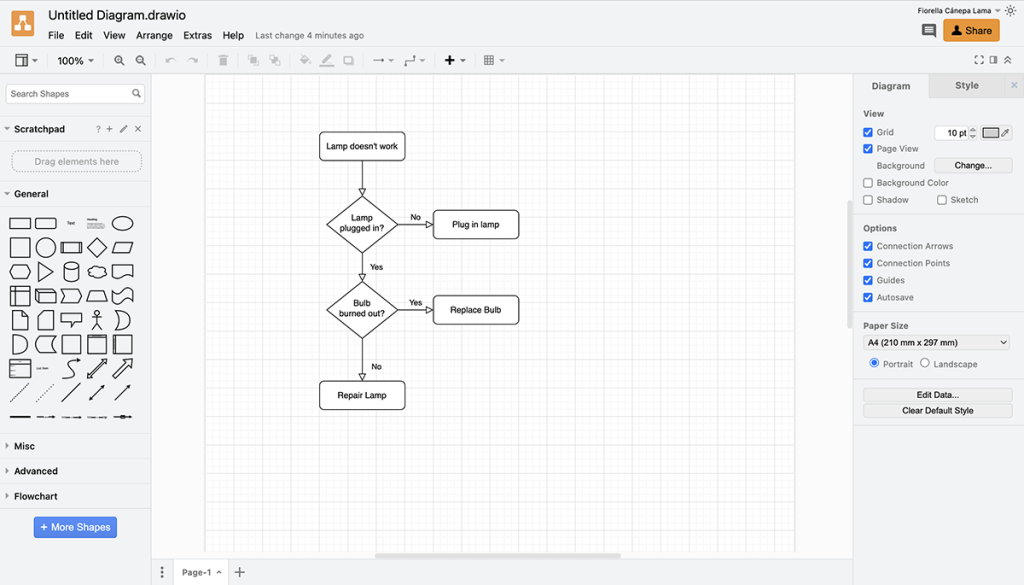This screenshot has width=1024, height=585.
Task: Click the Delete trash icon in the toolbar
Action: tap(222, 60)
